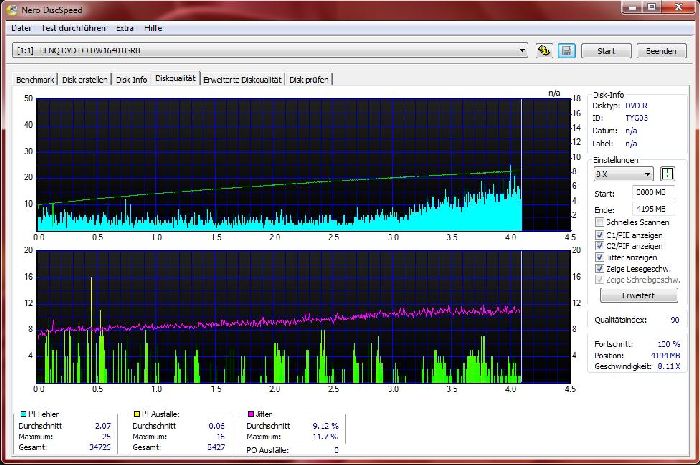The height and width of the screenshot is (465, 700).
Task: Uncheck C2/PIF anzeigen
Action: click(x=600, y=246)
